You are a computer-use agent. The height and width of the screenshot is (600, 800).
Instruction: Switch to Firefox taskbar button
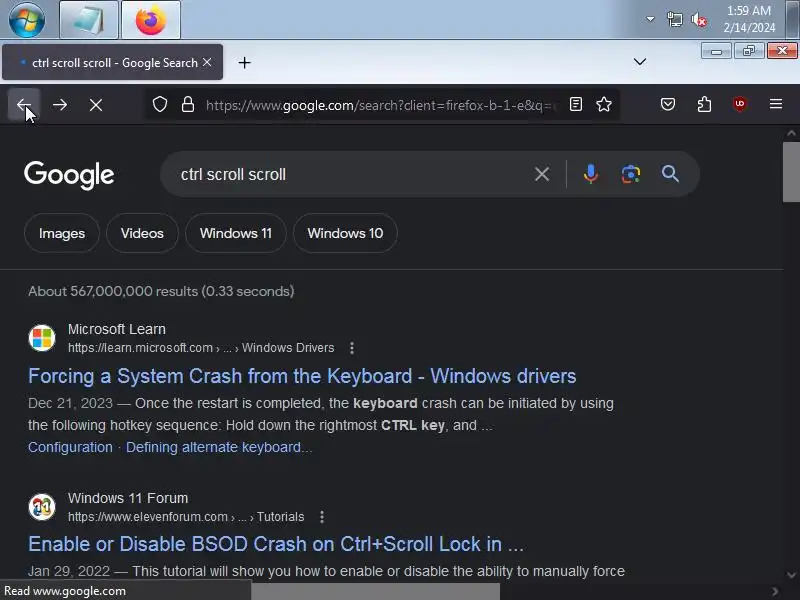[x=151, y=20]
